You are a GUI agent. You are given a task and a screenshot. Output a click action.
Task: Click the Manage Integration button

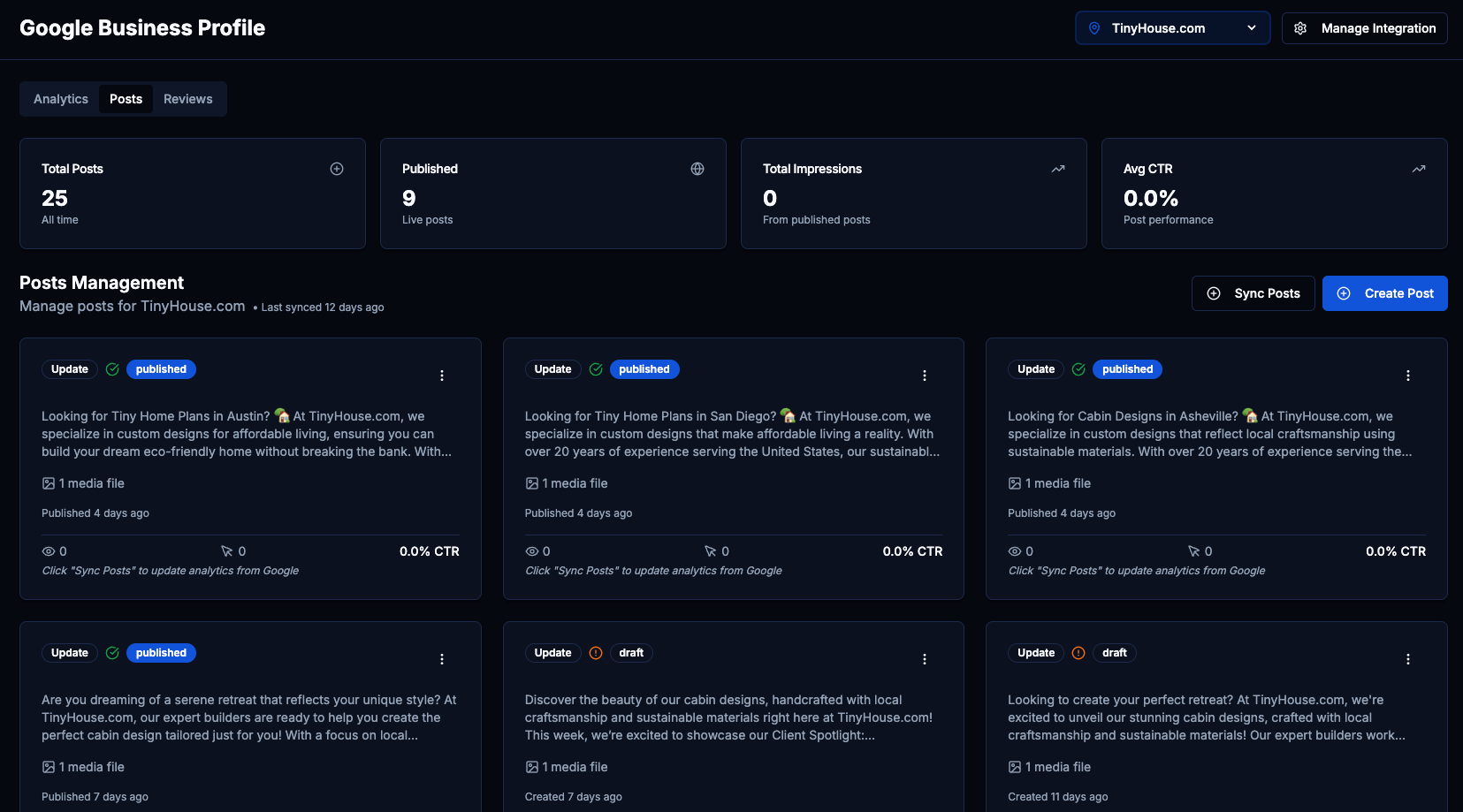tap(1364, 28)
